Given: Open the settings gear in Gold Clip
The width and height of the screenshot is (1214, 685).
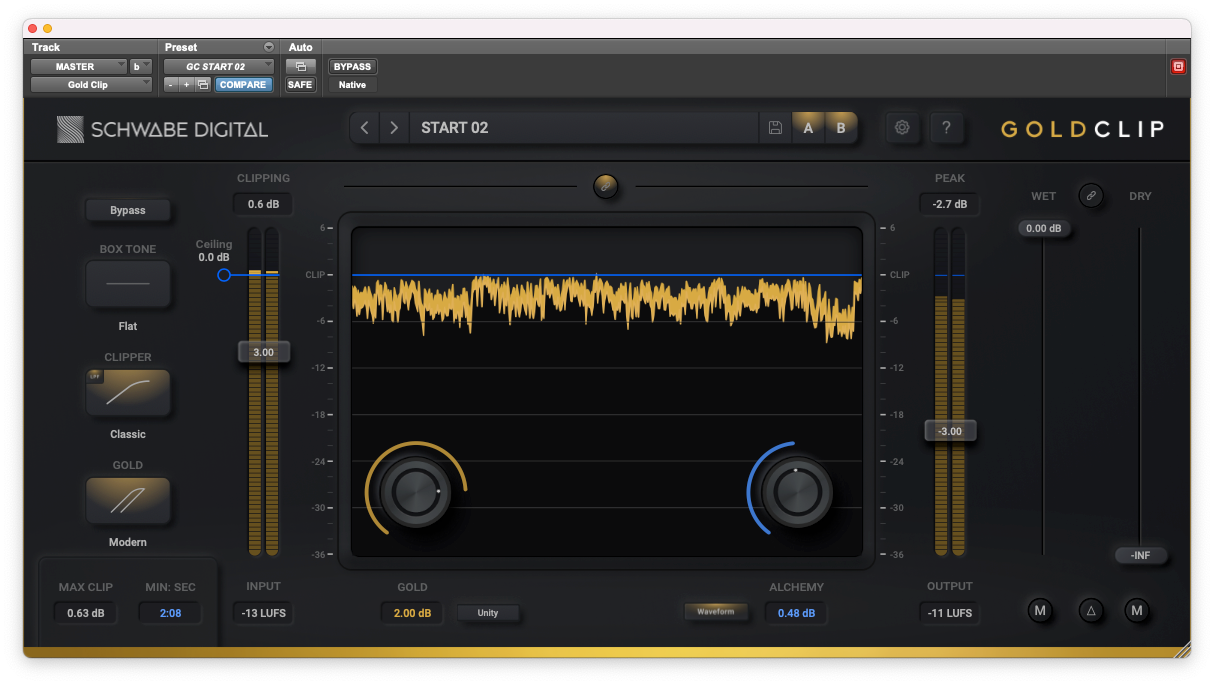Looking at the screenshot, I should click(902, 128).
